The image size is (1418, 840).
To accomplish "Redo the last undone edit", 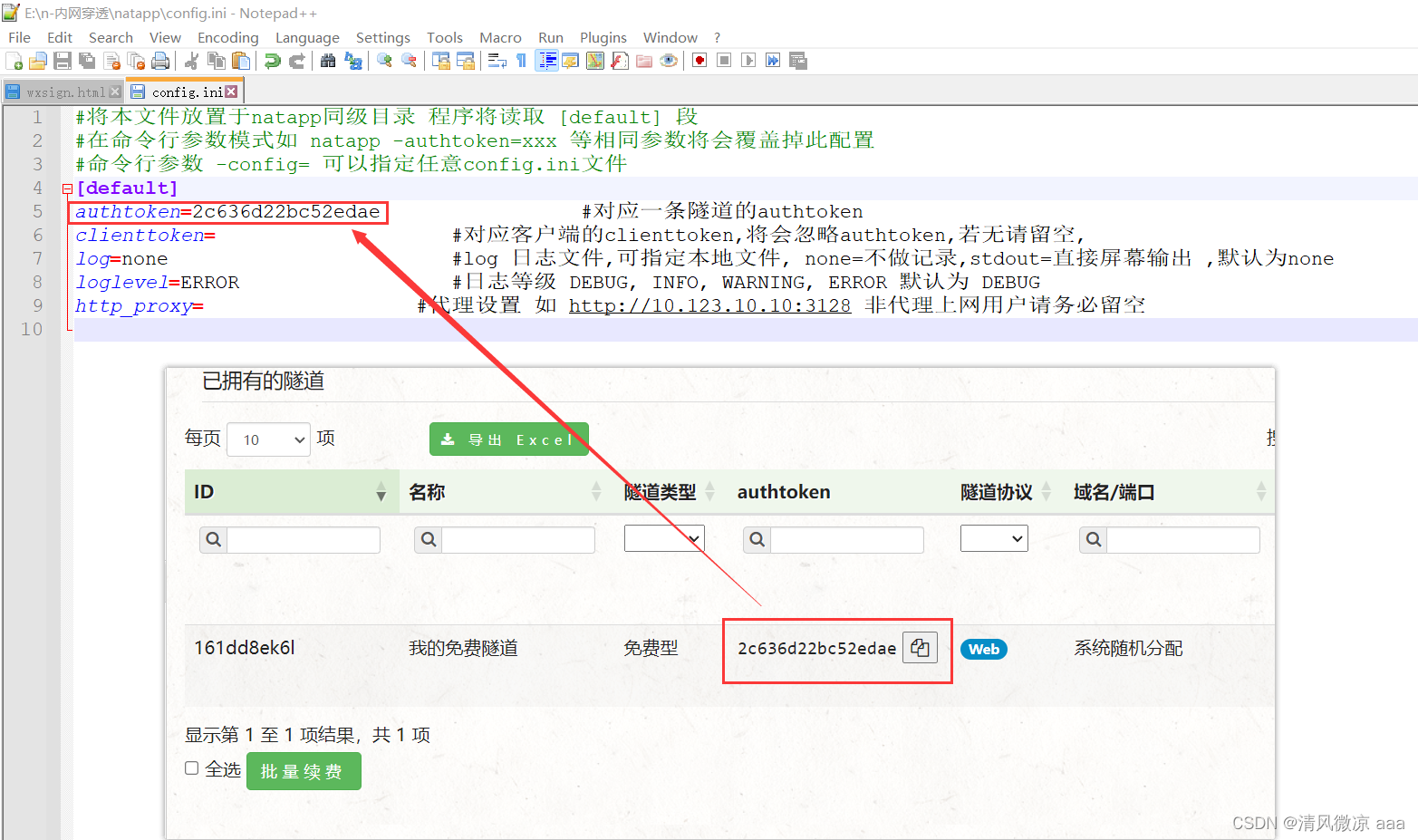I will (x=296, y=61).
